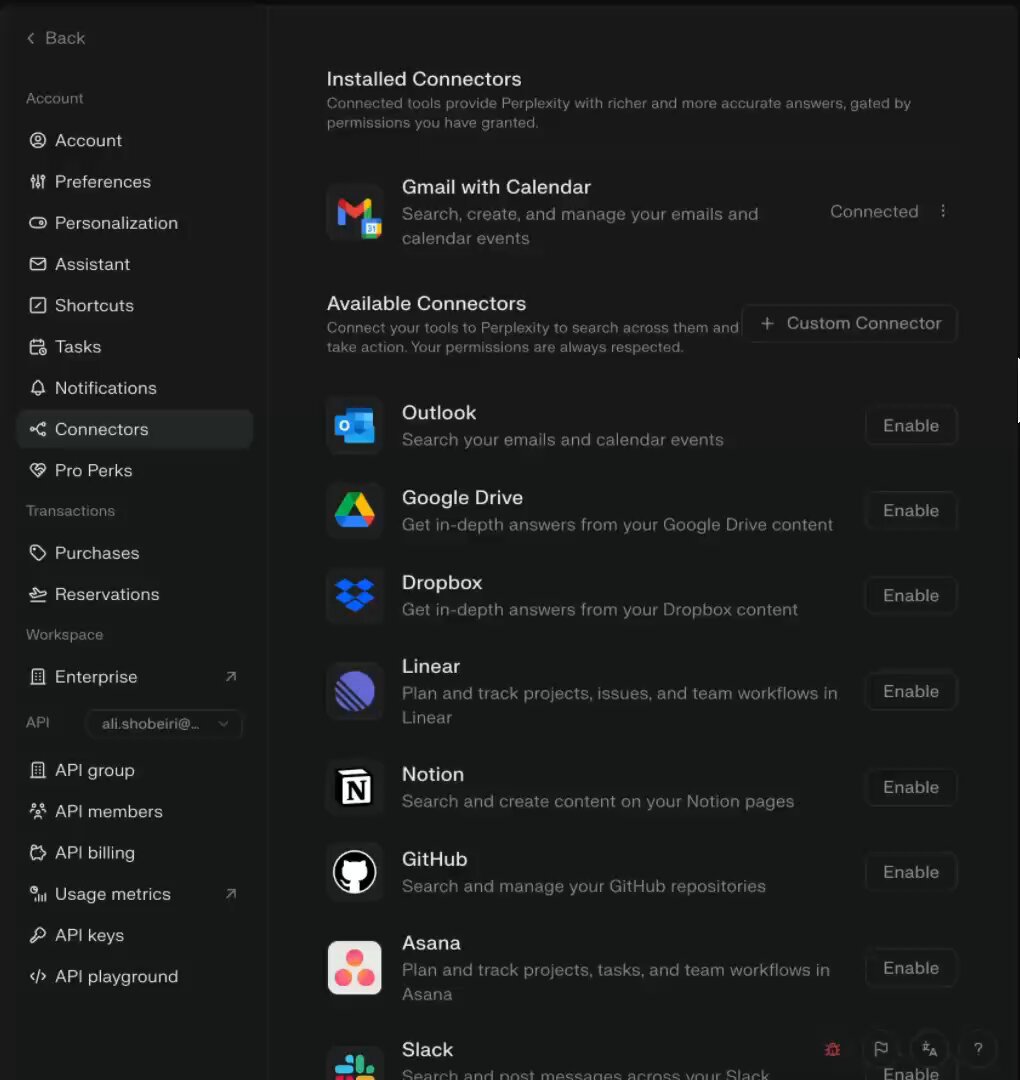Click the Google Drive connector icon

point(355,510)
